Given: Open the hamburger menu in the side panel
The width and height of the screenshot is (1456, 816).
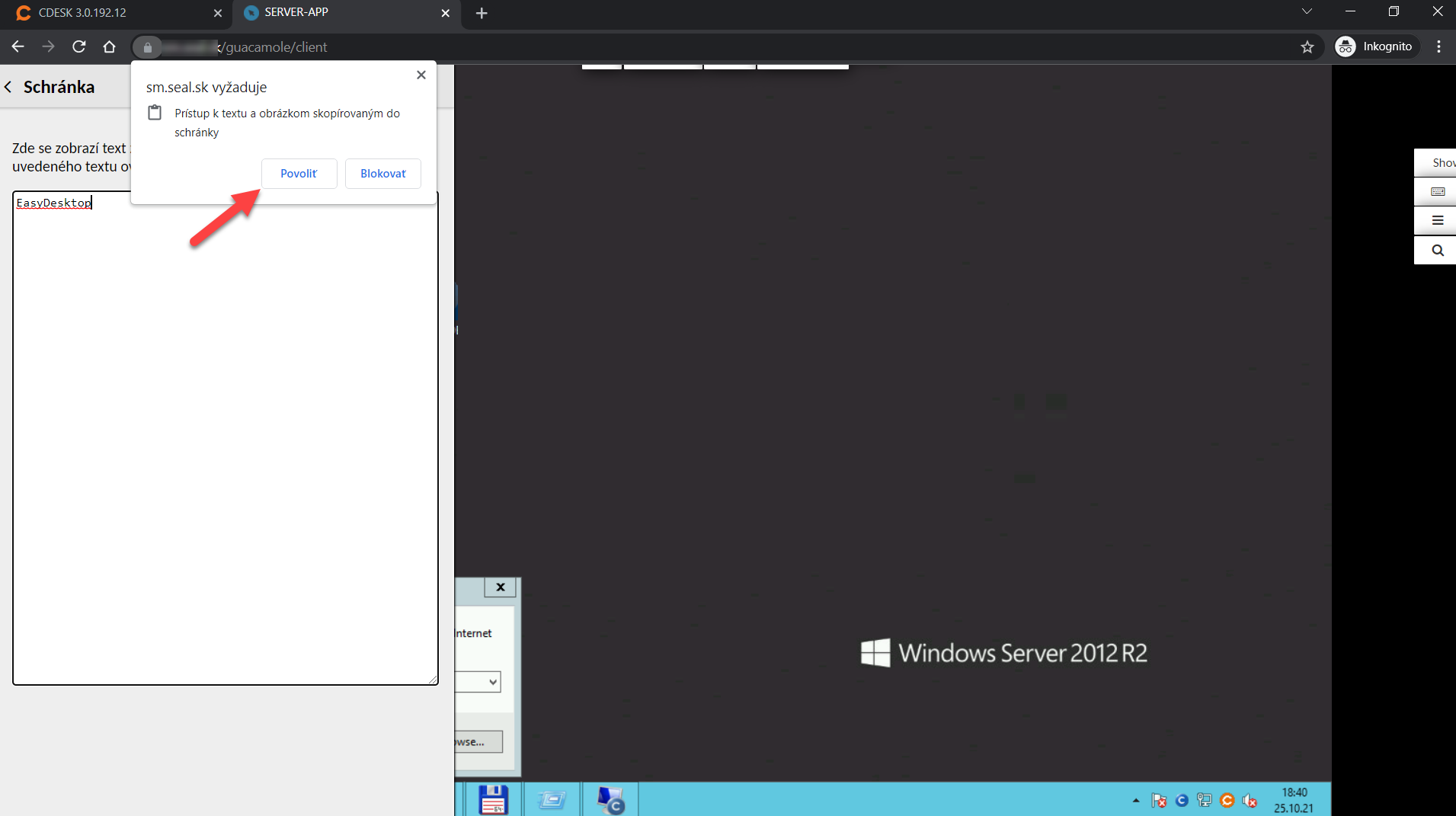Looking at the screenshot, I should 1436,221.
